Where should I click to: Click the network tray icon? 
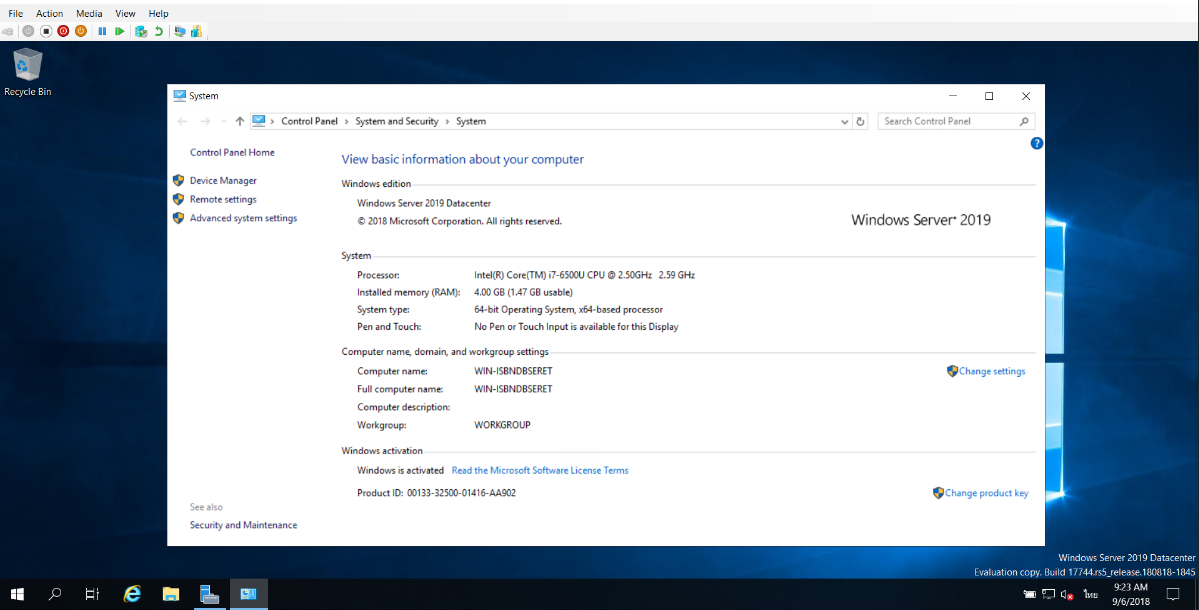point(1048,595)
